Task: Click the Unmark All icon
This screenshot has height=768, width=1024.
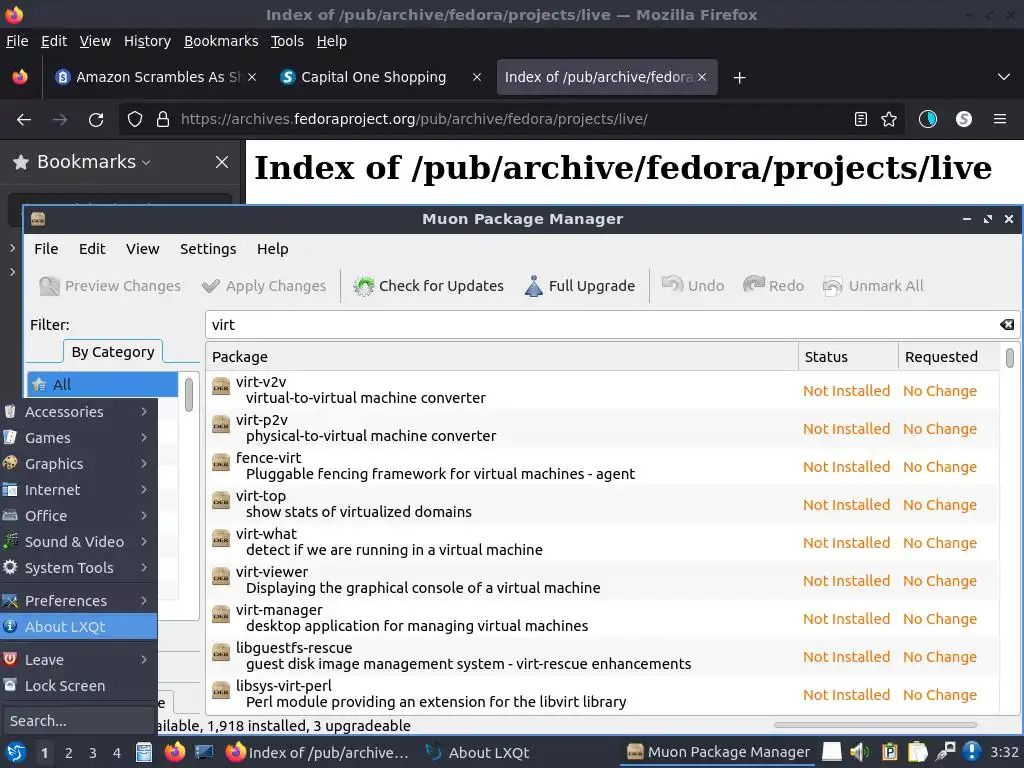Action: (x=833, y=286)
